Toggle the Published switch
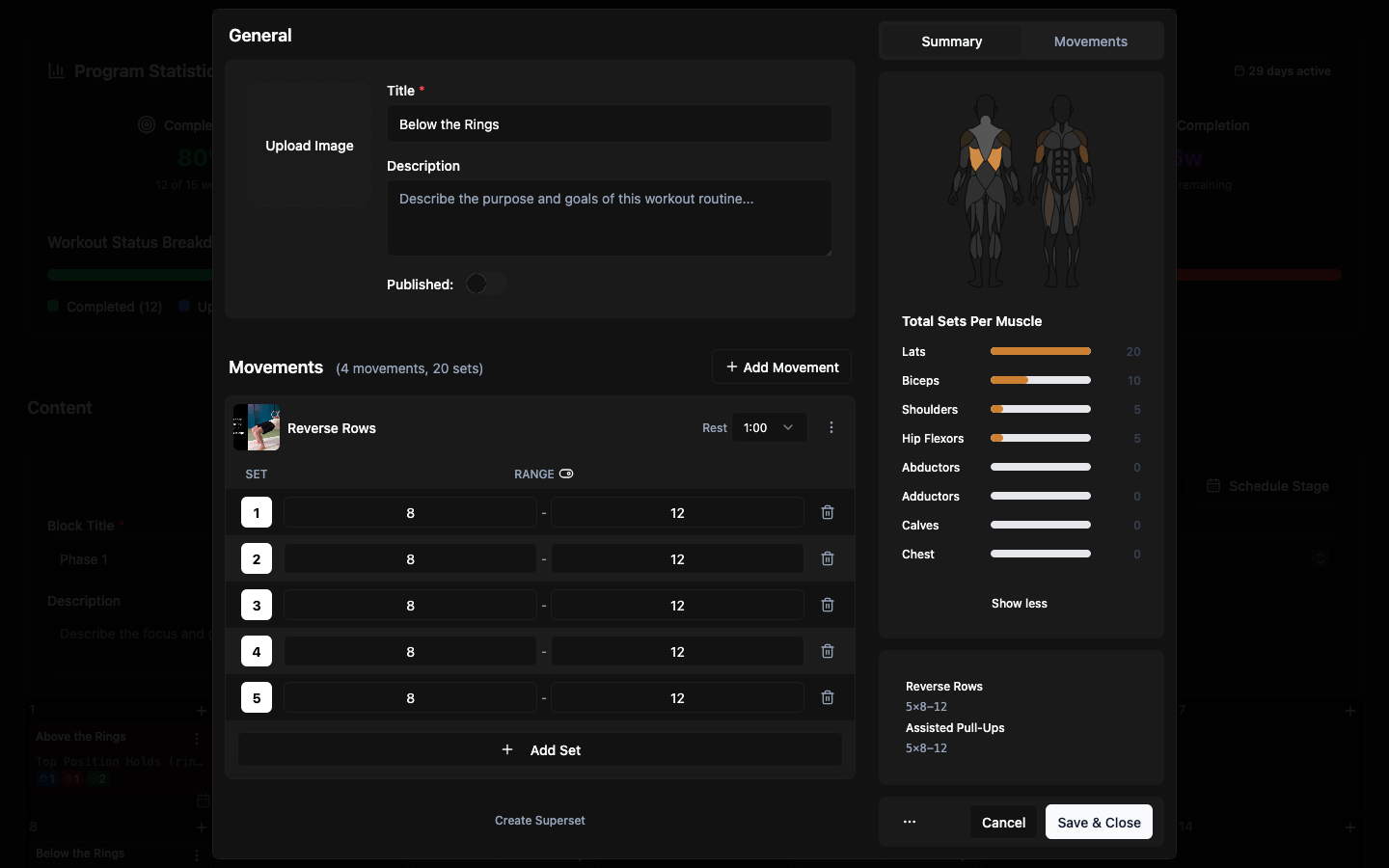 (485, 285)
